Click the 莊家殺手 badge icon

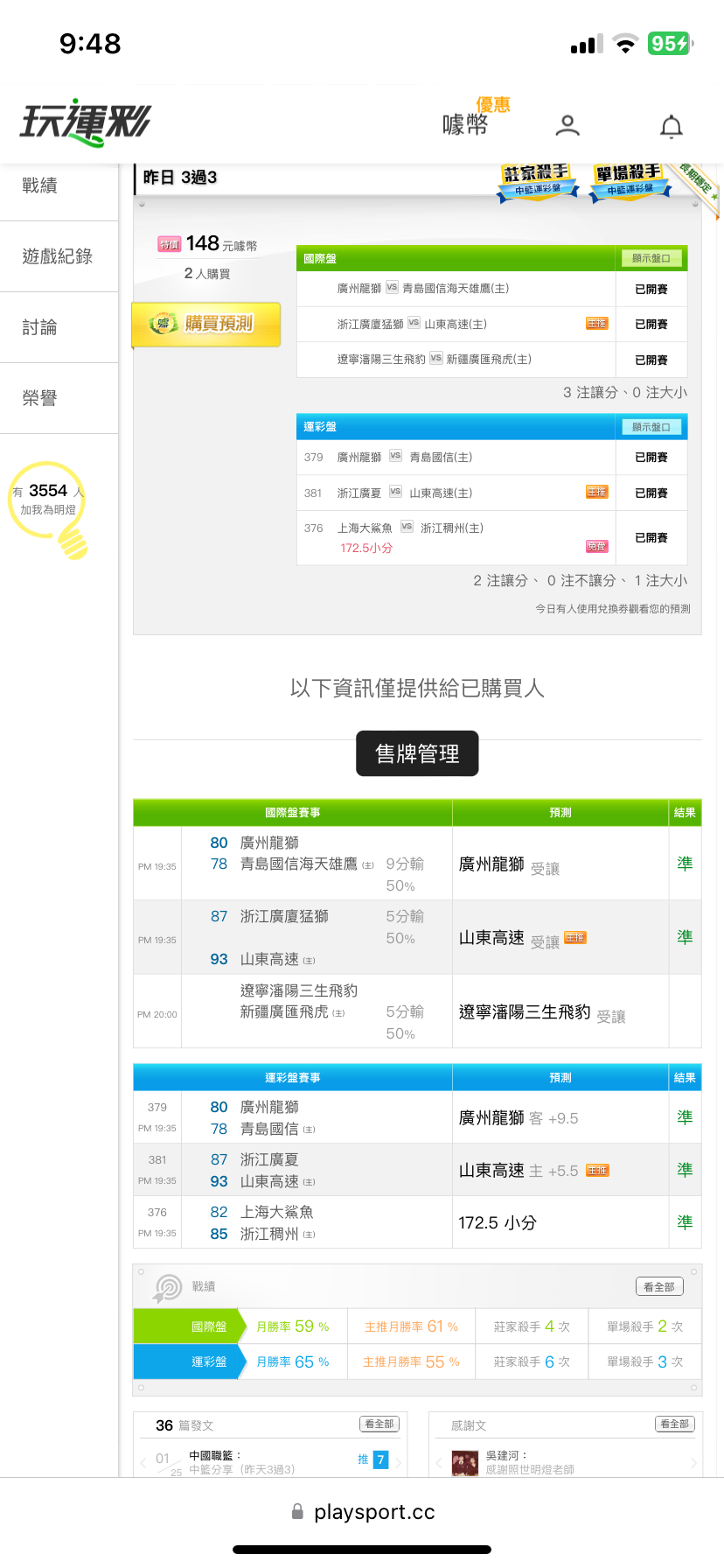538,180
